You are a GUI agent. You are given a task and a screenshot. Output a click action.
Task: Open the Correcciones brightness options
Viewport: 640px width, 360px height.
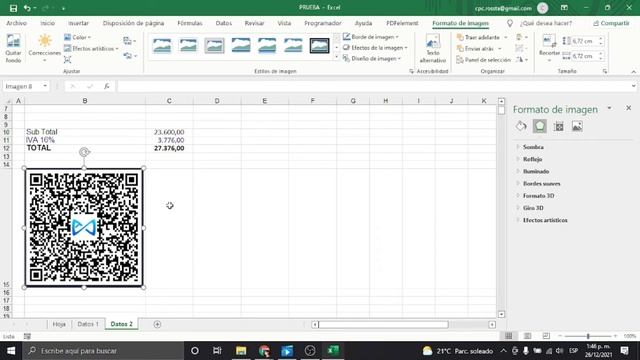44,49
